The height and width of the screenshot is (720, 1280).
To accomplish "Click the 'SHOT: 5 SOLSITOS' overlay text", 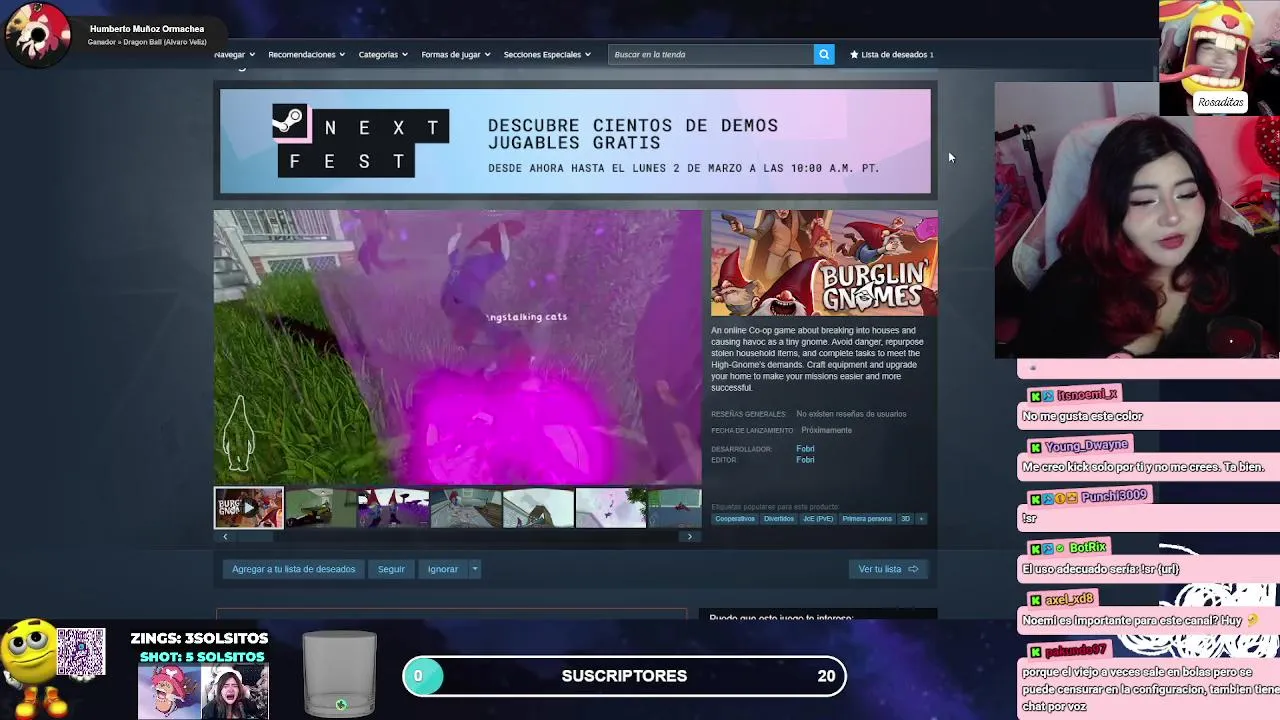I will 202,657.
